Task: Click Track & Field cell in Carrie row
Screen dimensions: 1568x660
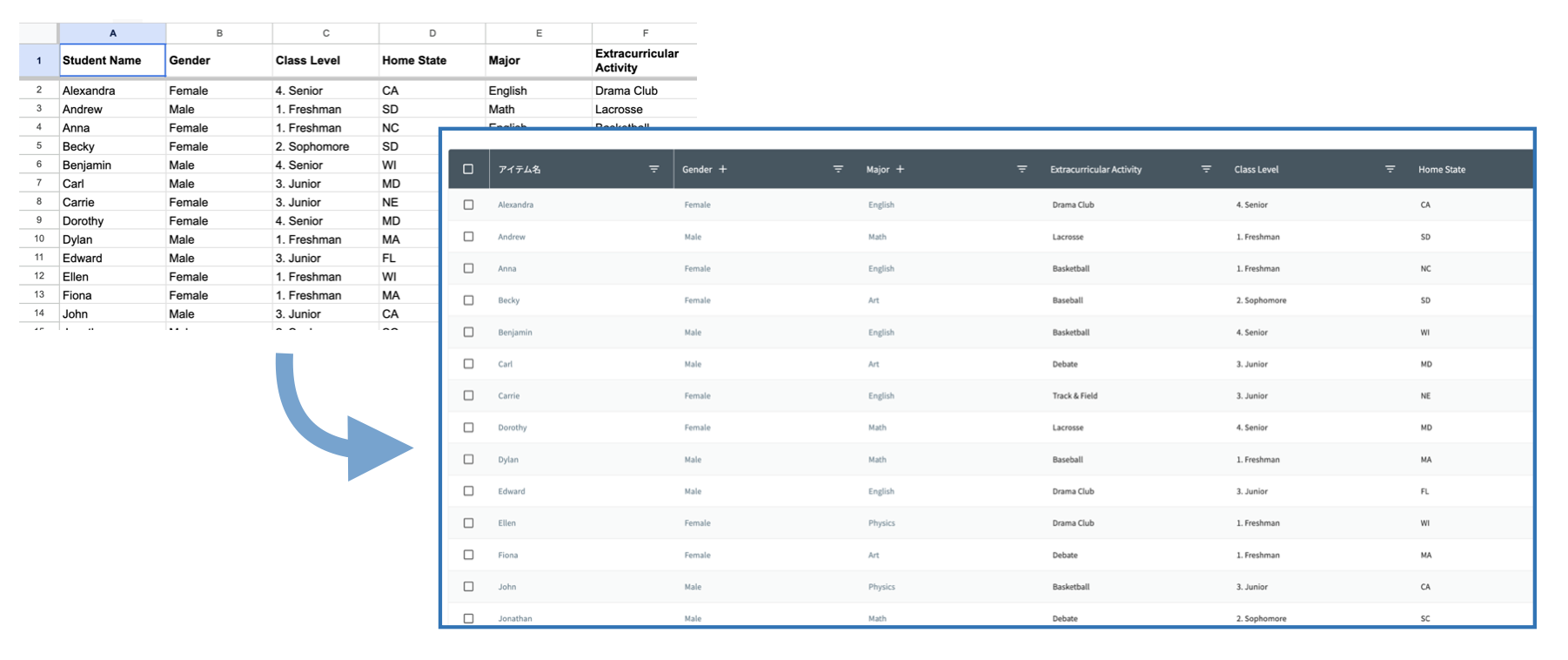Action: pos(1075,395)
